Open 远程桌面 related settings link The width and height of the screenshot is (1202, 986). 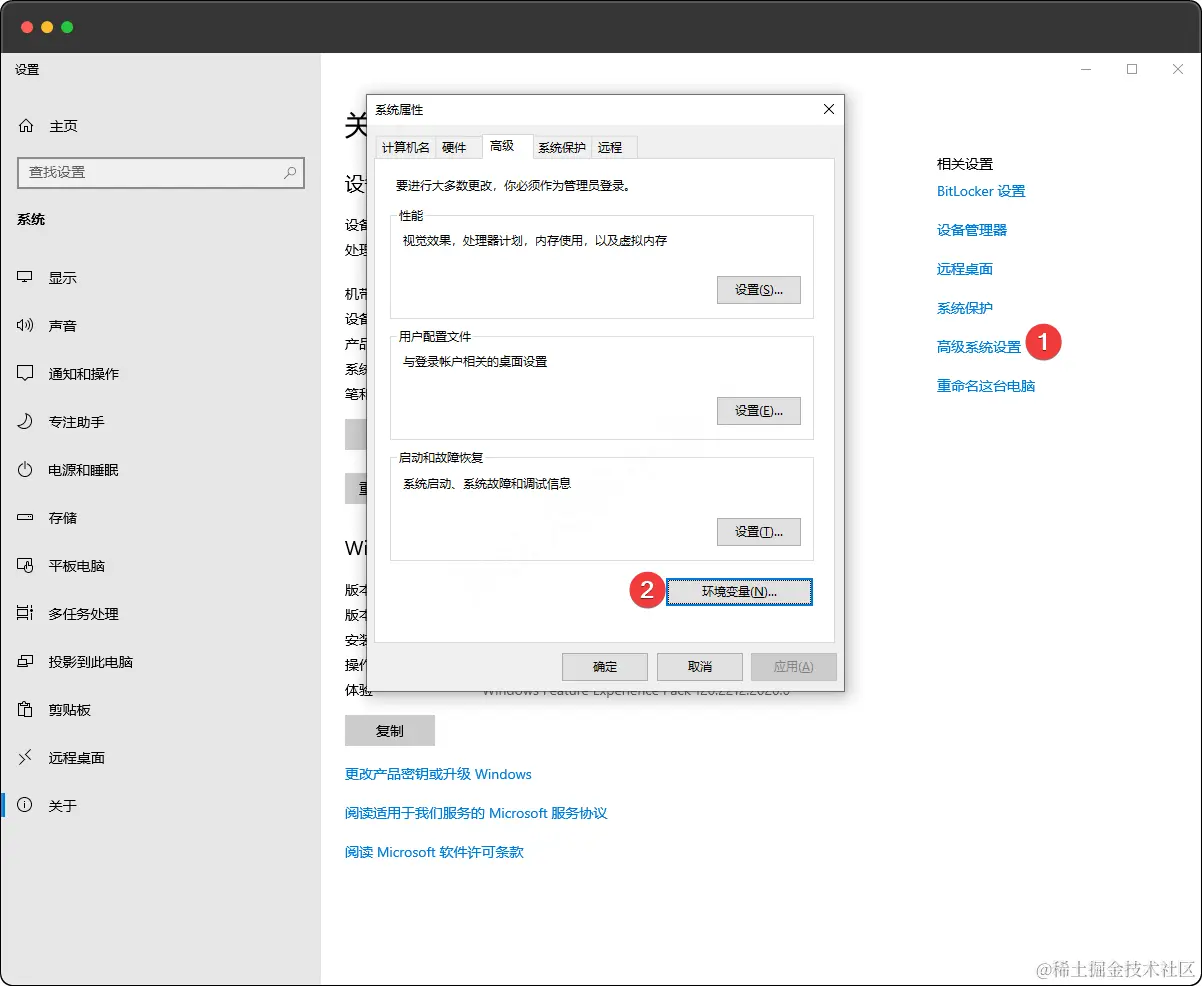click(x=965, y=269)
